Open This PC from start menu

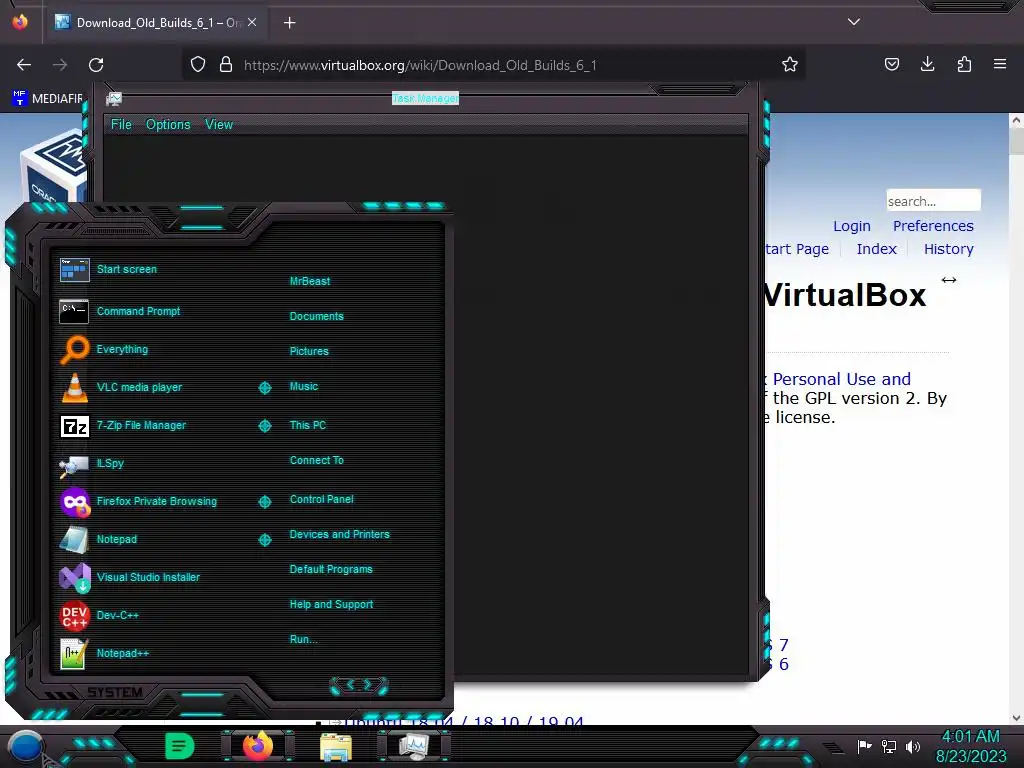(308, 424)
